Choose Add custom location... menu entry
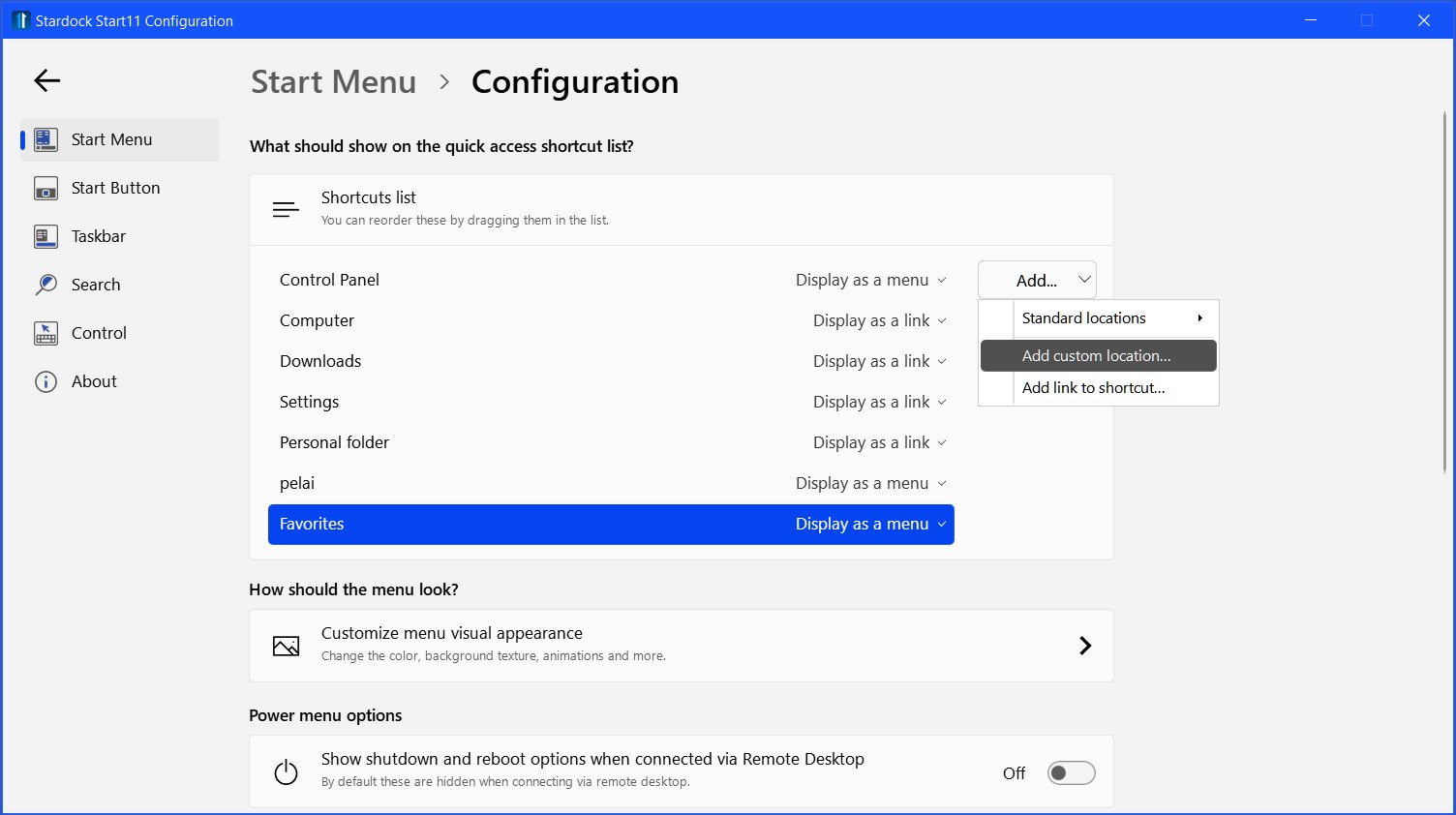The image size is (1456, 815). pos(1099,355)
